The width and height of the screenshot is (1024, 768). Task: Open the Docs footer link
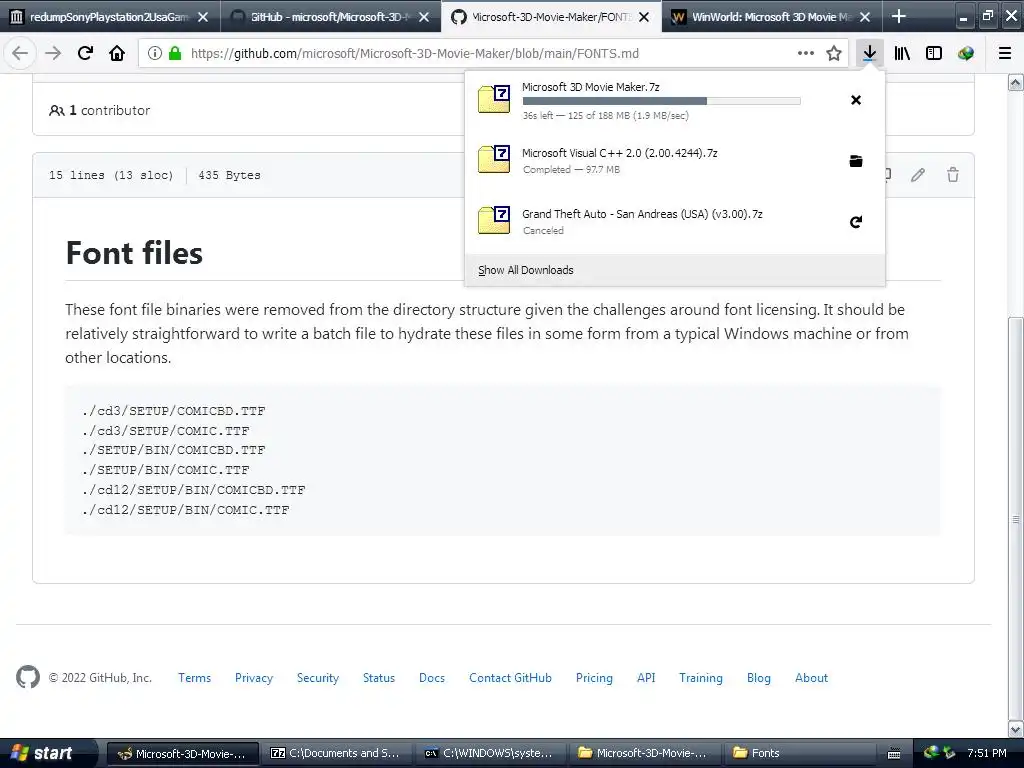pos(432,678)
